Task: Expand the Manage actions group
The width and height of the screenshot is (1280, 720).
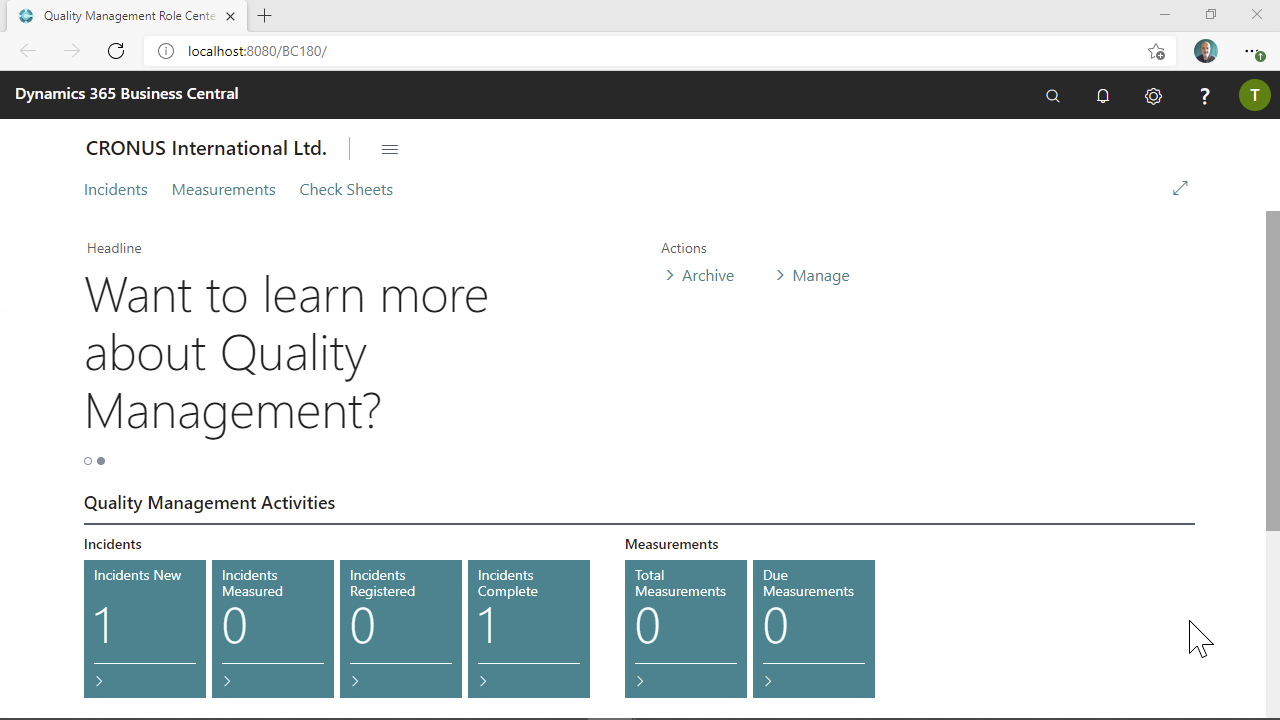Action: pos(812,276)
